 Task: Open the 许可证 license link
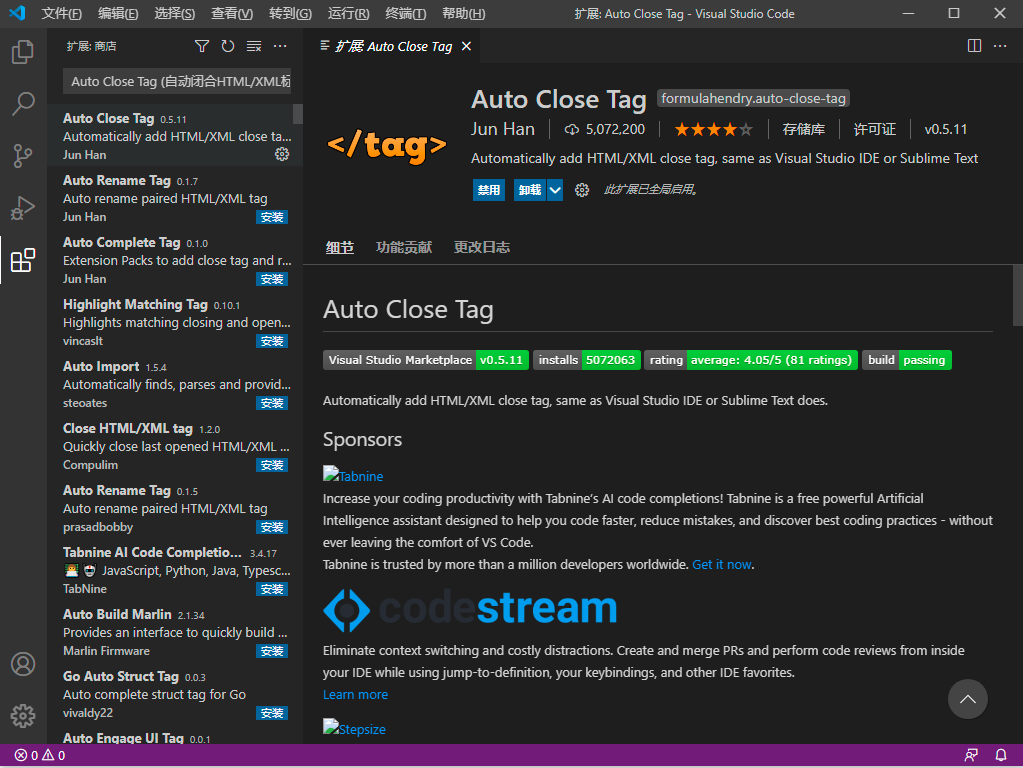tap(875, 129)
